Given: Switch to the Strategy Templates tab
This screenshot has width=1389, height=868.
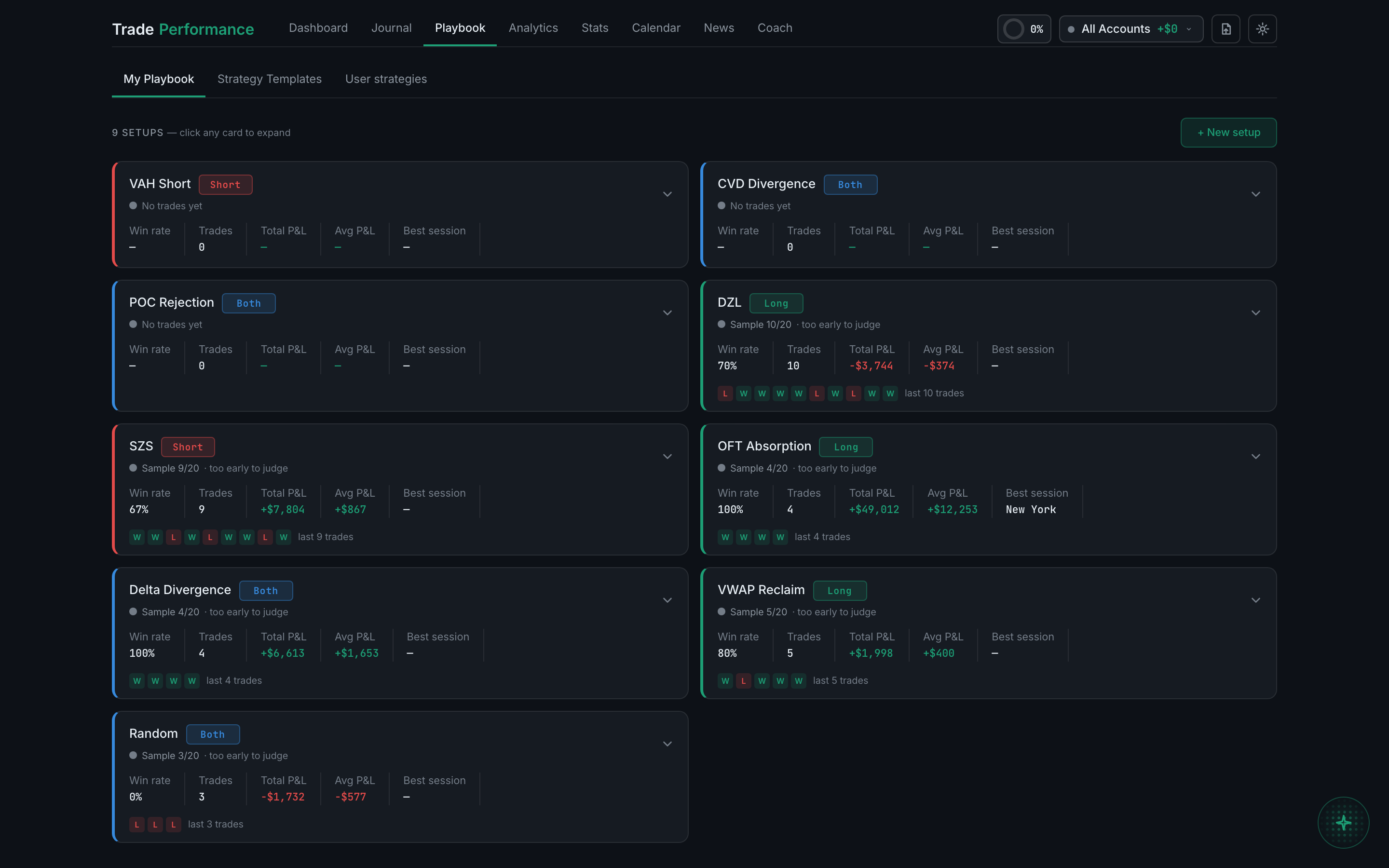Looking at the screenshot, I should [x=269, y=79].
